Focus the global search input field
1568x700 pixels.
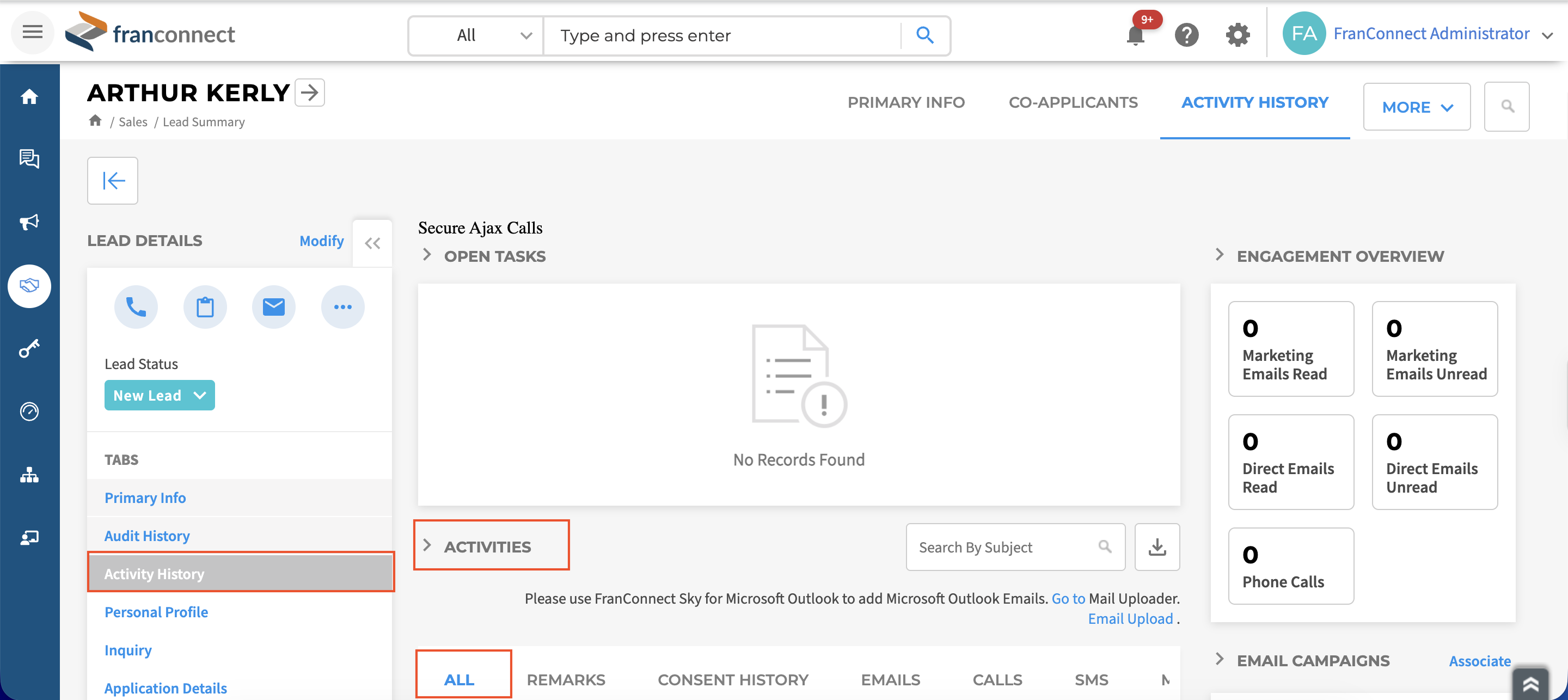pyautogui.click(x=722, y=35)
